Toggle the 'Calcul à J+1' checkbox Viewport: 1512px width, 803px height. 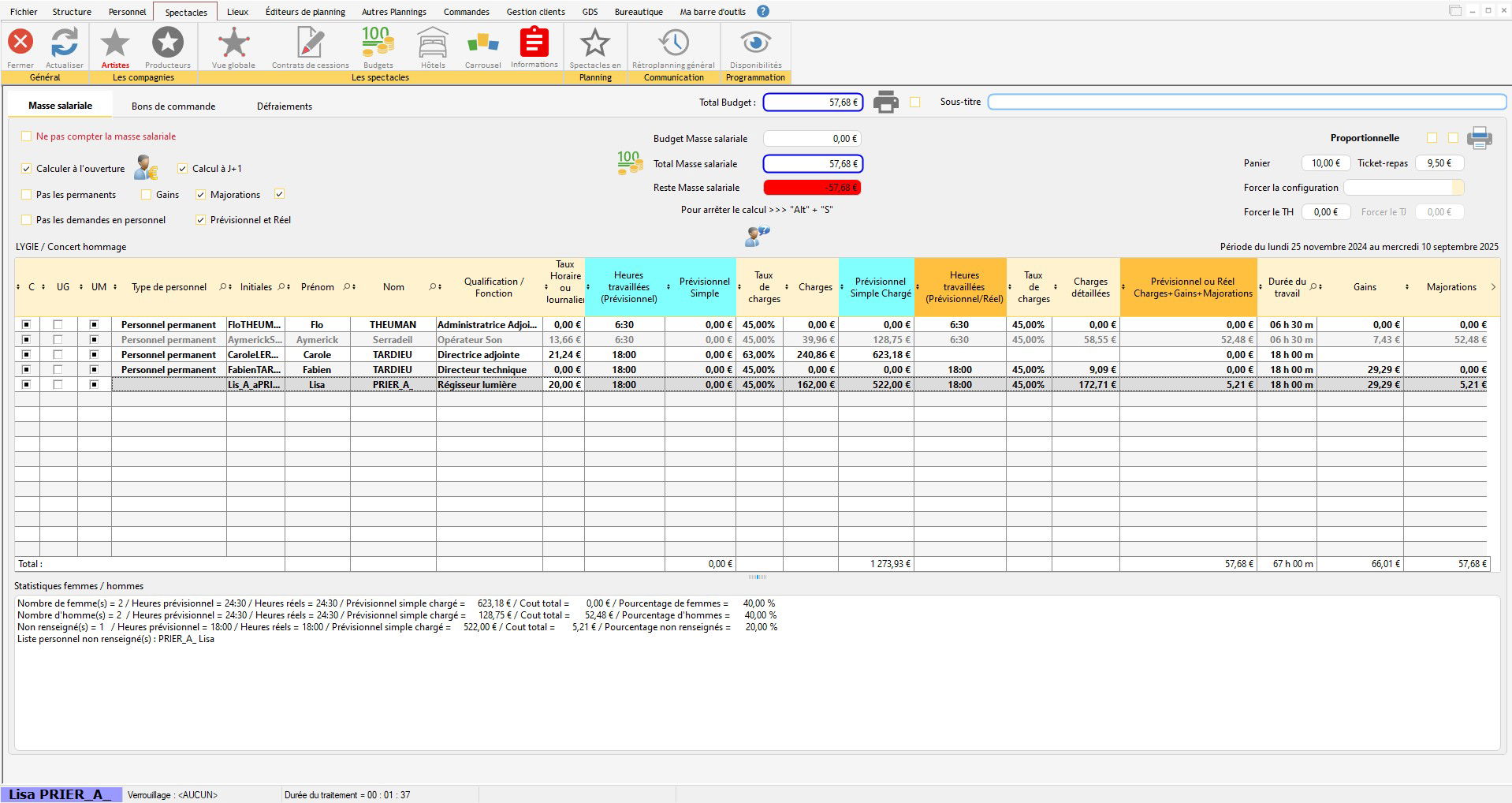183,169
